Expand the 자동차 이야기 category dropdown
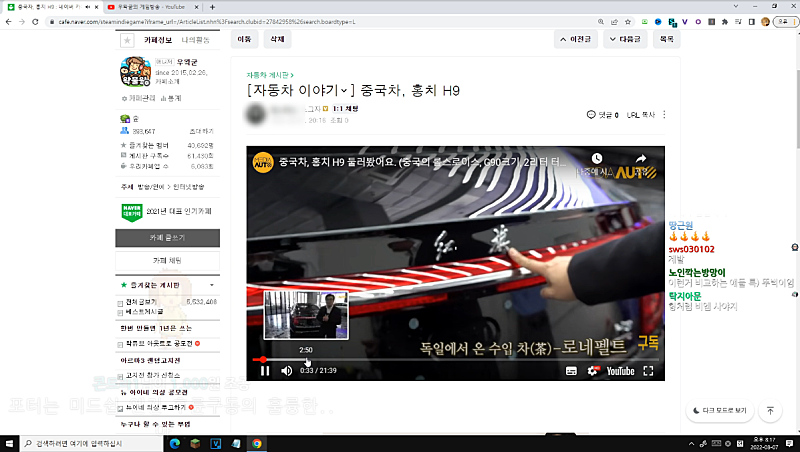This screenshot has width=800, height=452. pos(344,91)
